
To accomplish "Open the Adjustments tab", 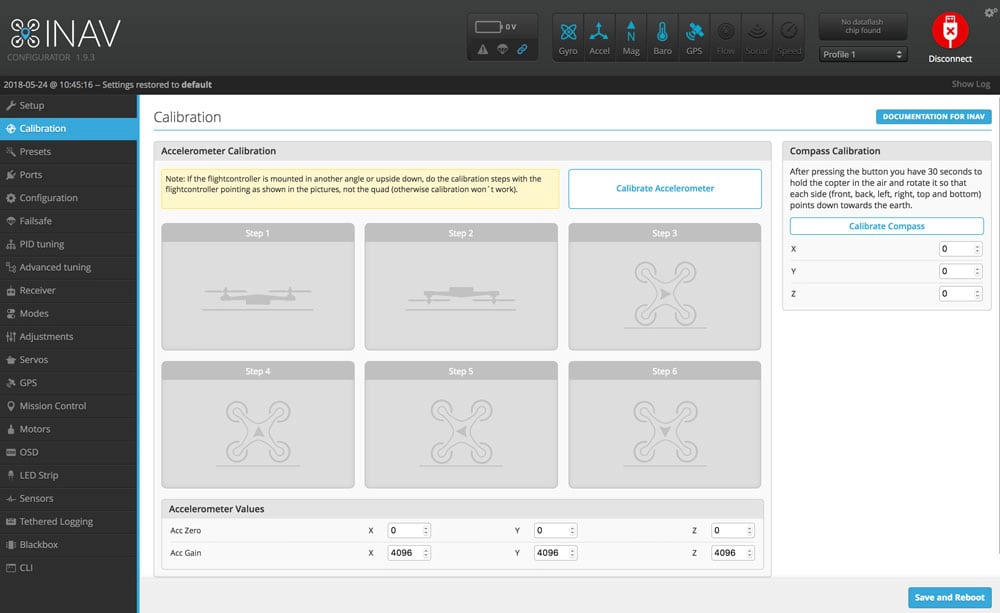I will 68,337.
